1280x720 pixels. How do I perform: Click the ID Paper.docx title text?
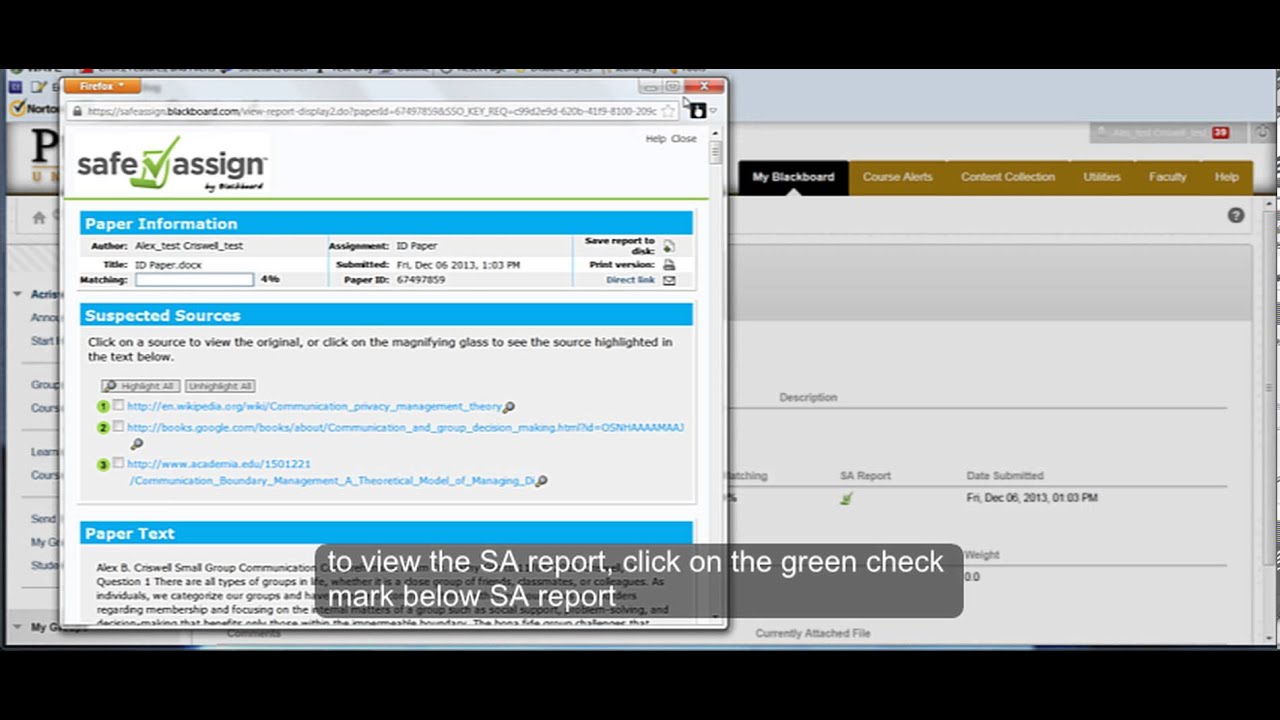point(168,265)
